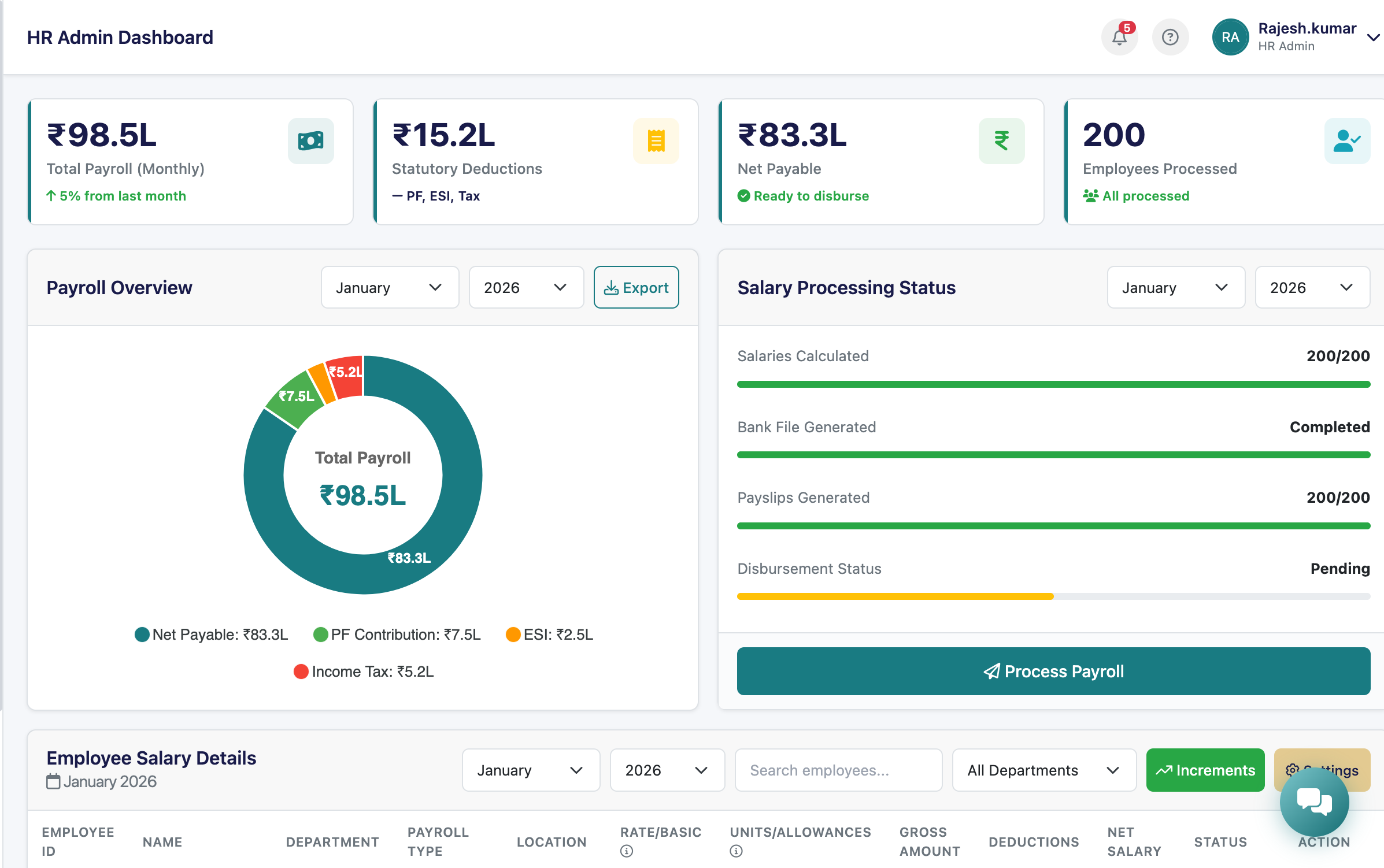1384x868 pixels.
Task: Click the RA profile avatar
Action: pyautogui.click(x=1230, y=36)
